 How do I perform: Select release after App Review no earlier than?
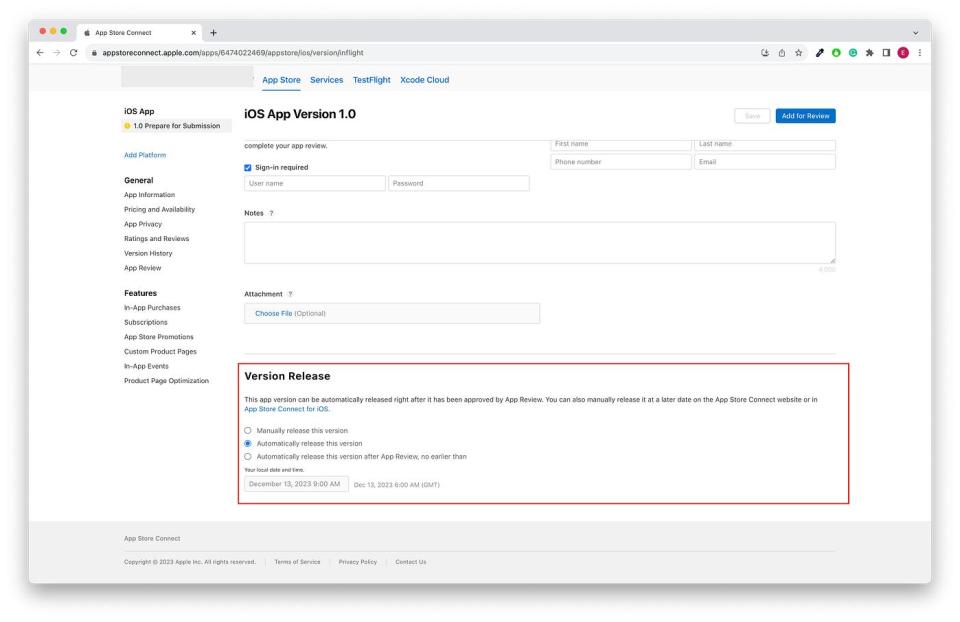coord(248,457)
